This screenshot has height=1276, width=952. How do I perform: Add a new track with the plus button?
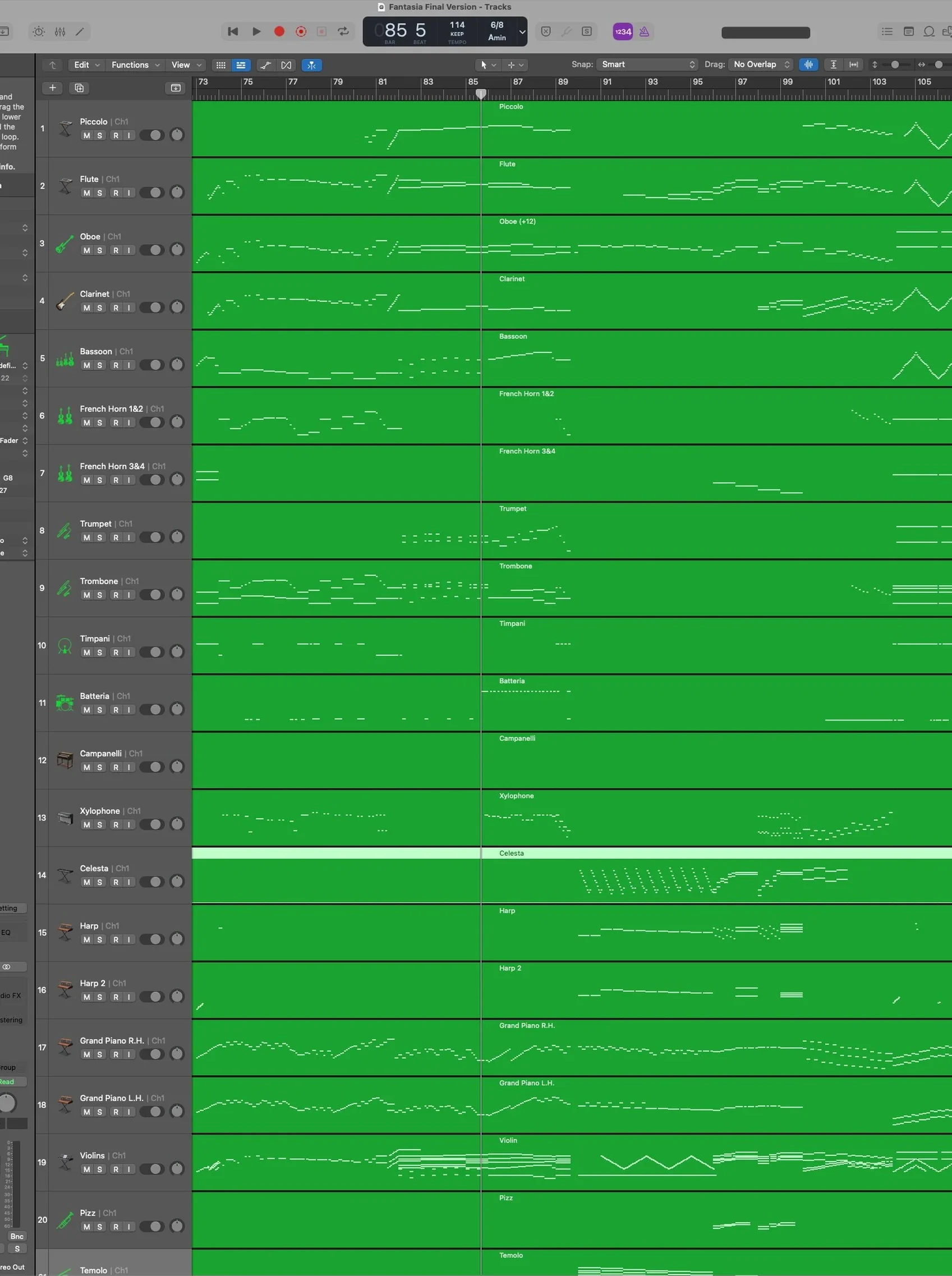pos(52,88)
